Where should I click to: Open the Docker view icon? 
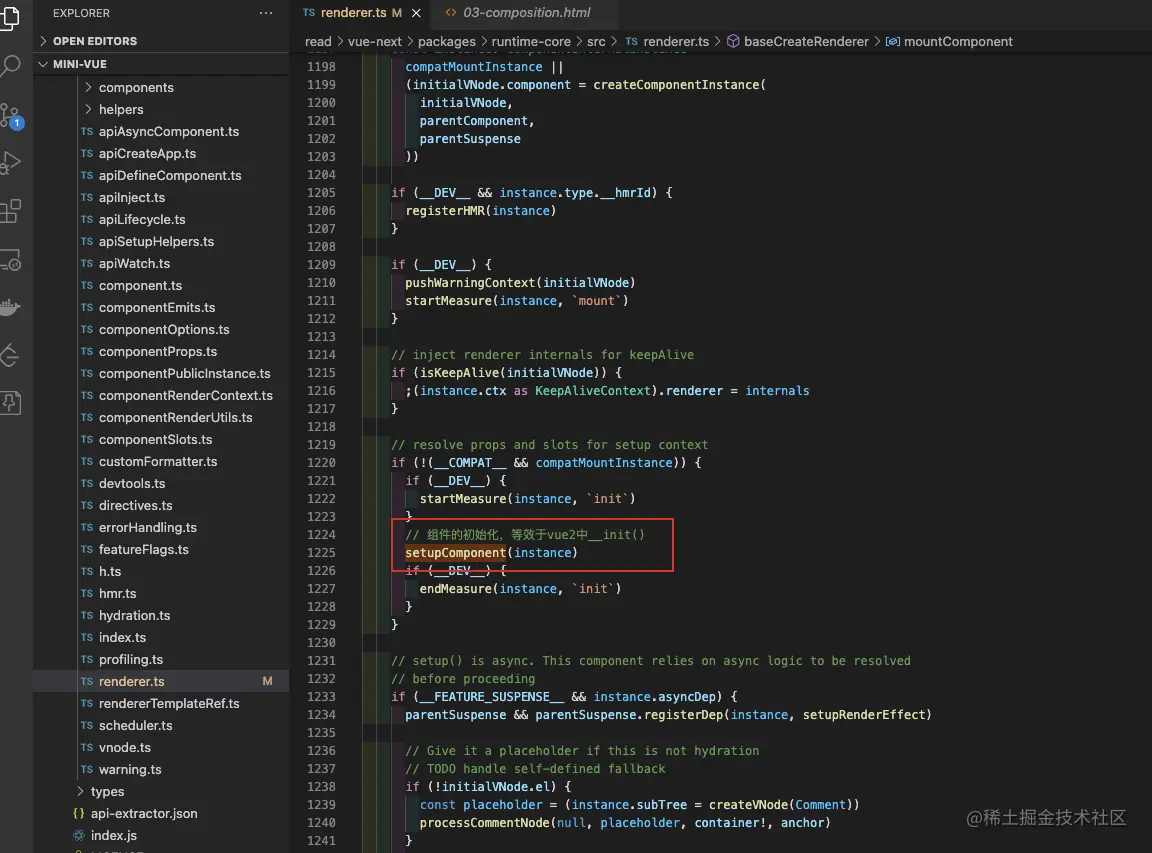[10, 308]
